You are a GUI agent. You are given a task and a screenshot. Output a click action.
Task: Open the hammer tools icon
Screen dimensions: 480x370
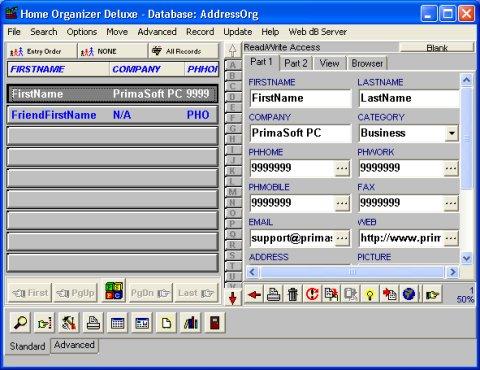click(69, 322)
